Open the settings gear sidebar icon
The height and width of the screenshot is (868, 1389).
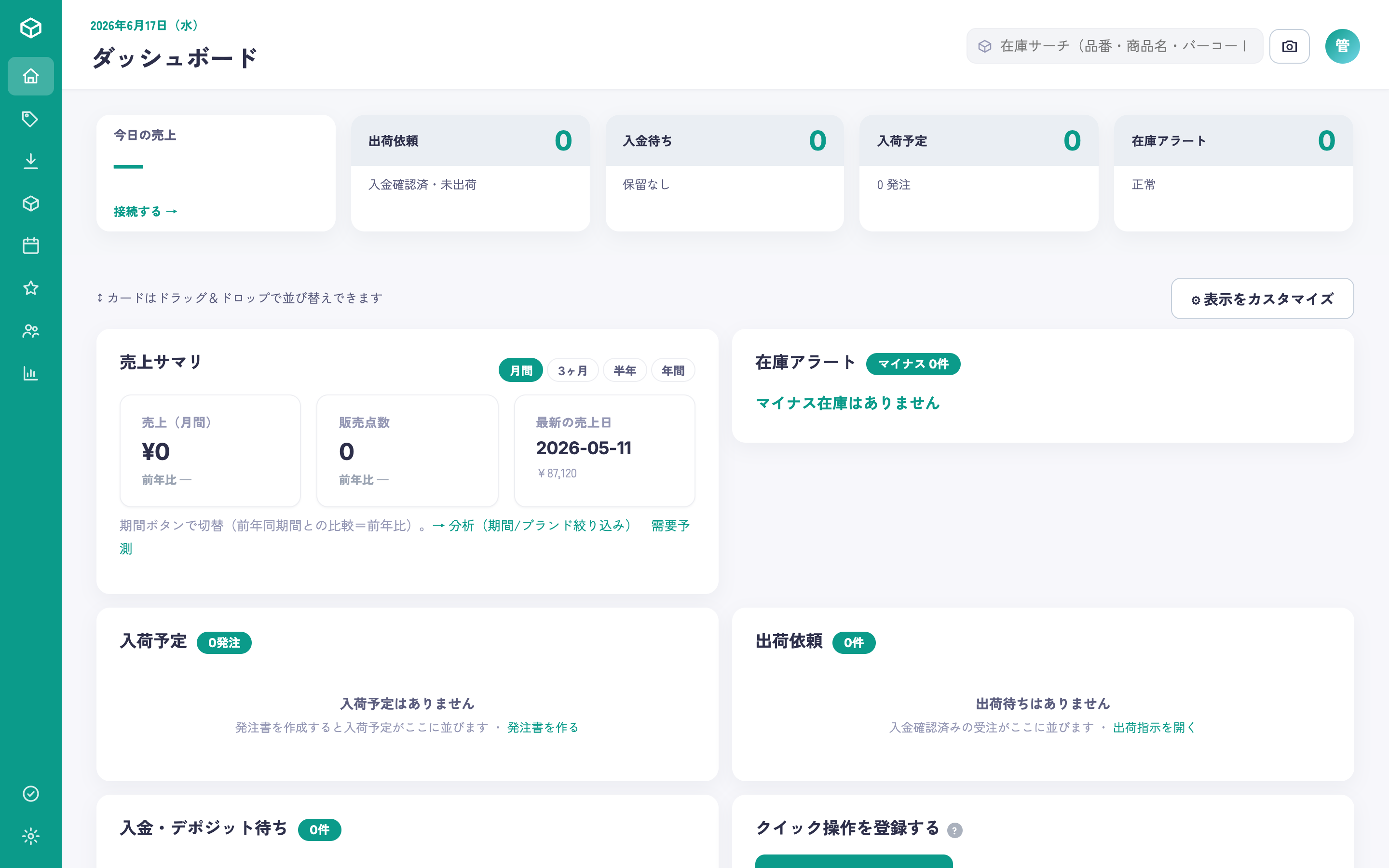pyautogui.click(x=30, y=836)
